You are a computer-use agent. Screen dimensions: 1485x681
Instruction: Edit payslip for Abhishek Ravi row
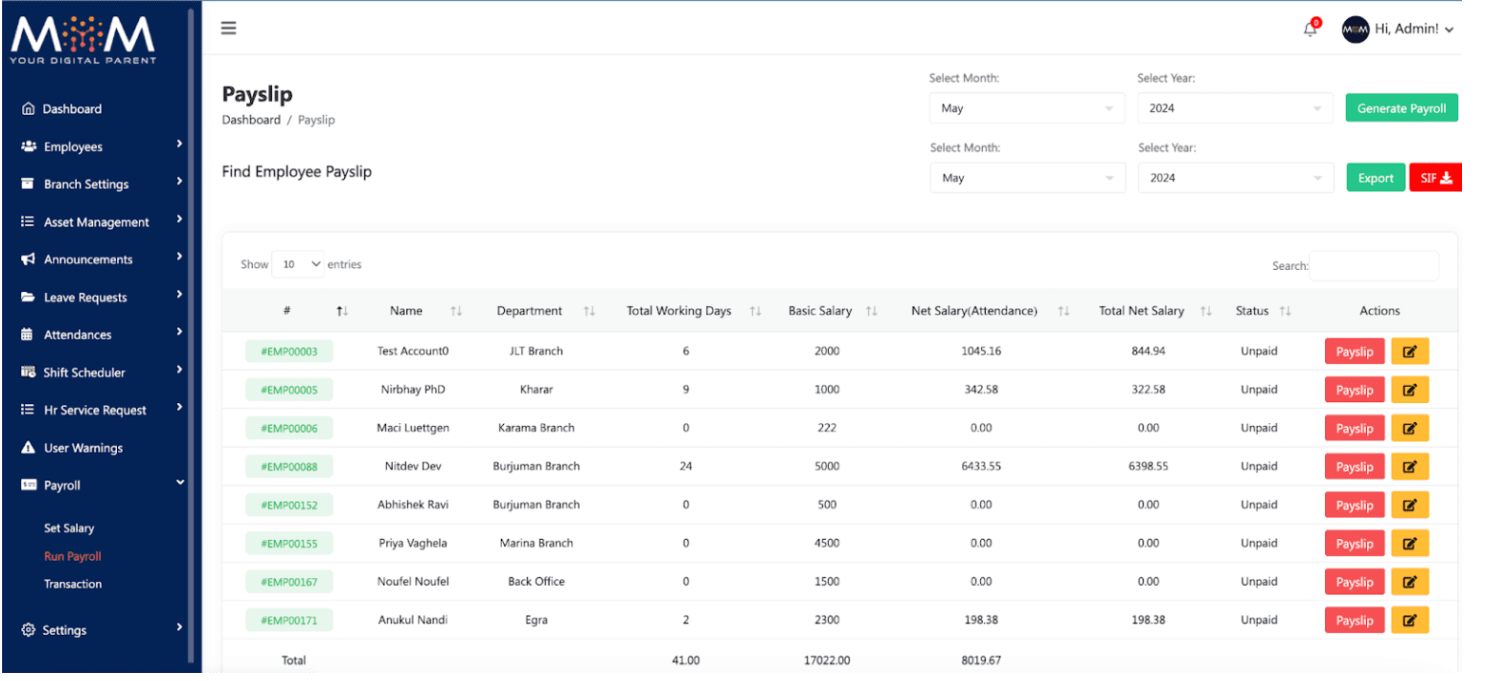click(x=1410, y=505)
